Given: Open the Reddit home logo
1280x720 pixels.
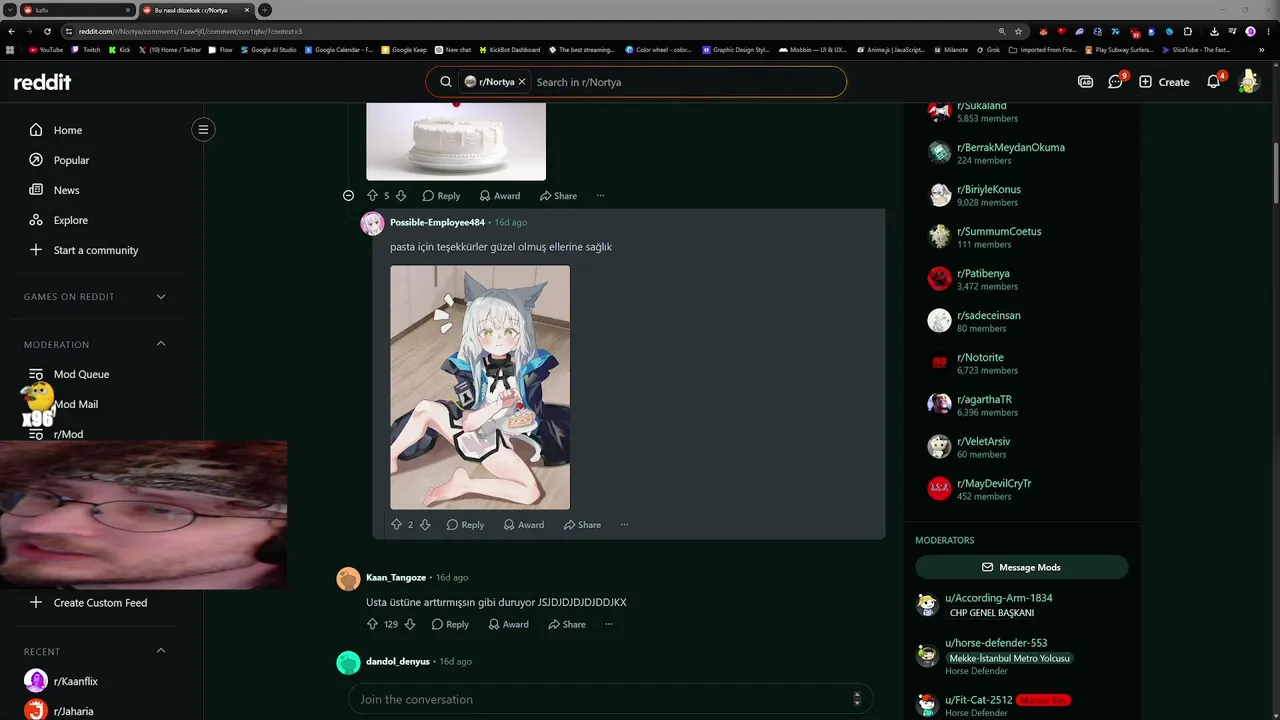Looking at the screenshot, I should click(42, 82).
